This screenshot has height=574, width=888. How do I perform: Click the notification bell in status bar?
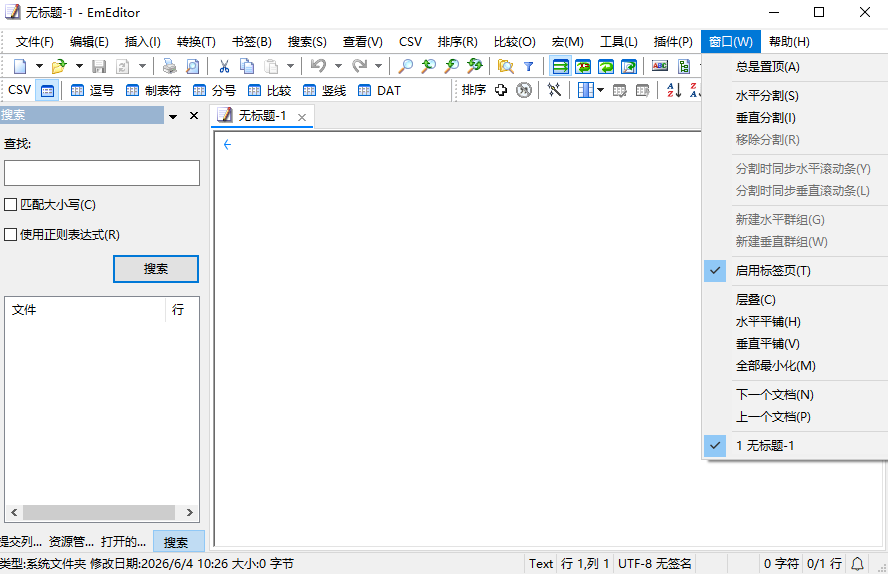pyautogui.click(x=857, y=564)
